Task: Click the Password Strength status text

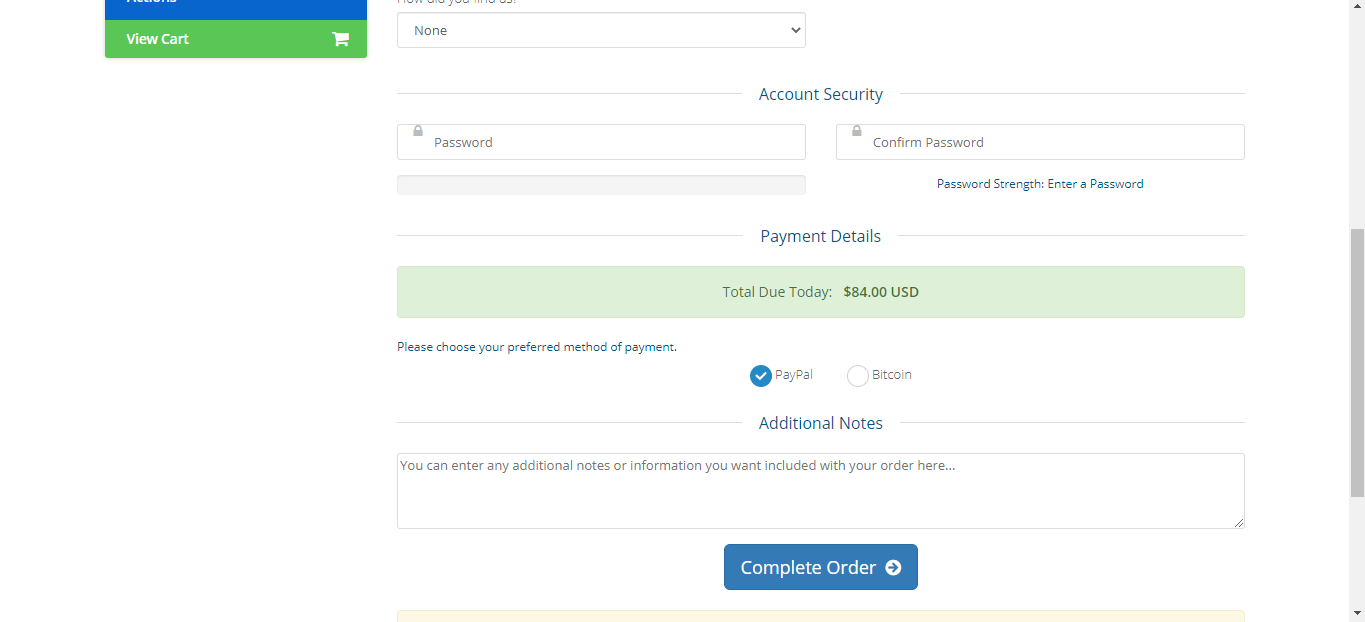Action: (x=1040, y=184)
